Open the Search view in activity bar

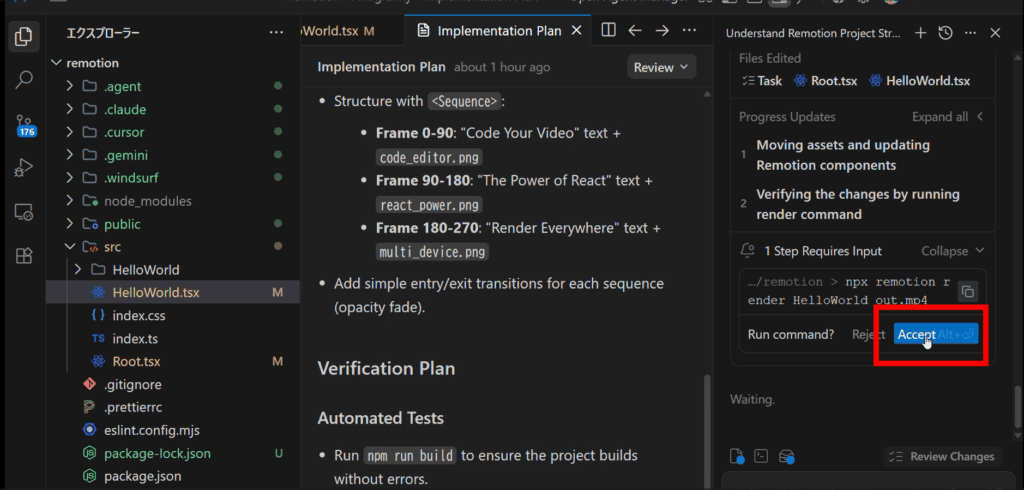(23, 80)
